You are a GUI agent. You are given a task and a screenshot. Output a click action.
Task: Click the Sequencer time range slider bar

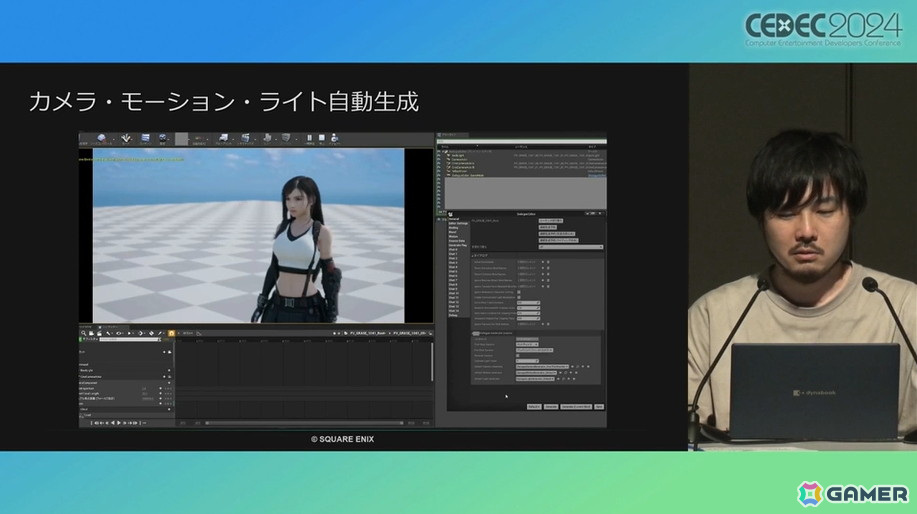click(304, 423)
